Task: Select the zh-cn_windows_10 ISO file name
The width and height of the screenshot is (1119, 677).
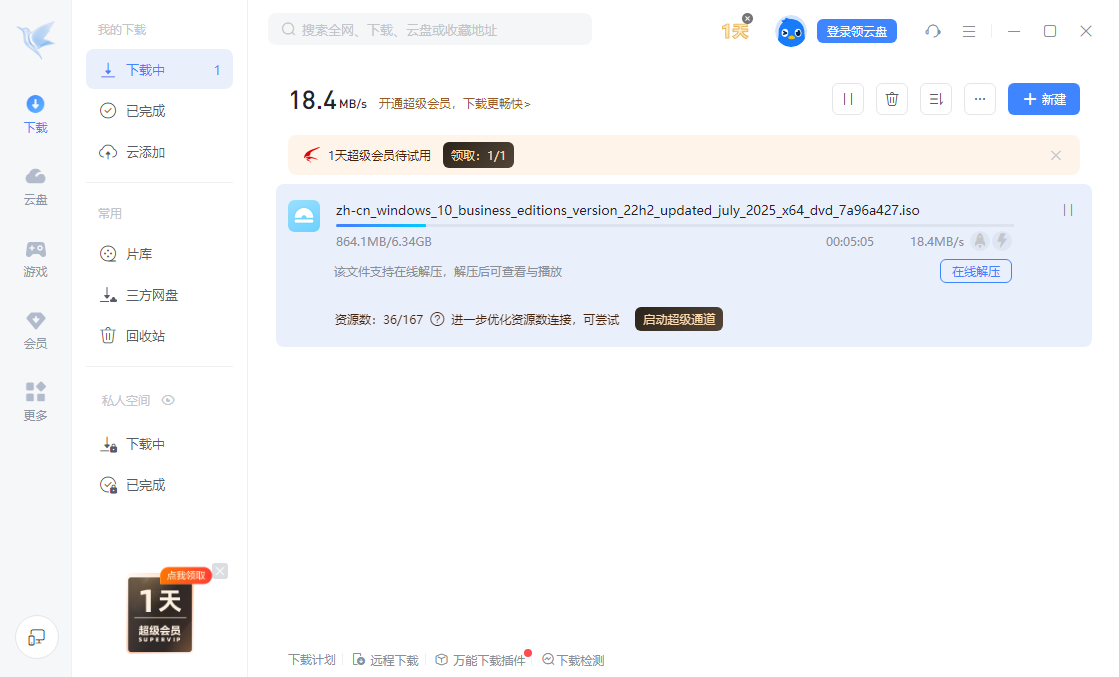Action: click(627, 210)
